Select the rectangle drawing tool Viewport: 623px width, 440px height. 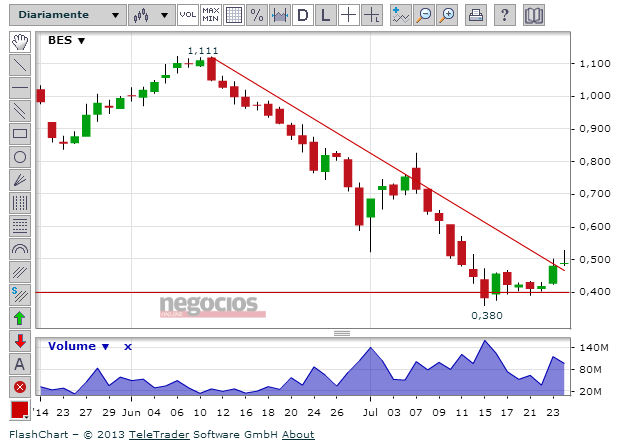click(x=20, y=134)
